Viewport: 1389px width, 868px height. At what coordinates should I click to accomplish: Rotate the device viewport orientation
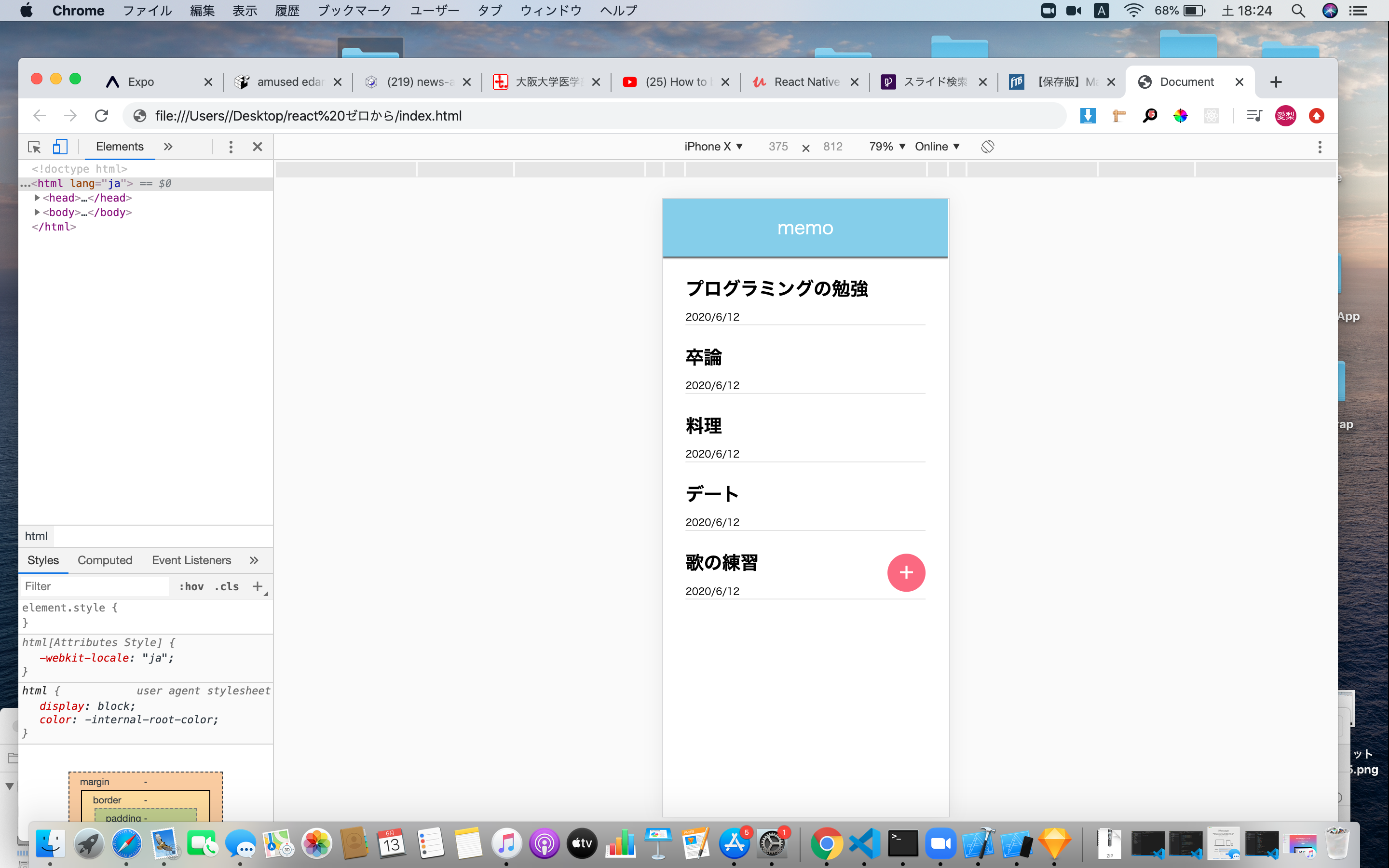(x=988, y=147)
